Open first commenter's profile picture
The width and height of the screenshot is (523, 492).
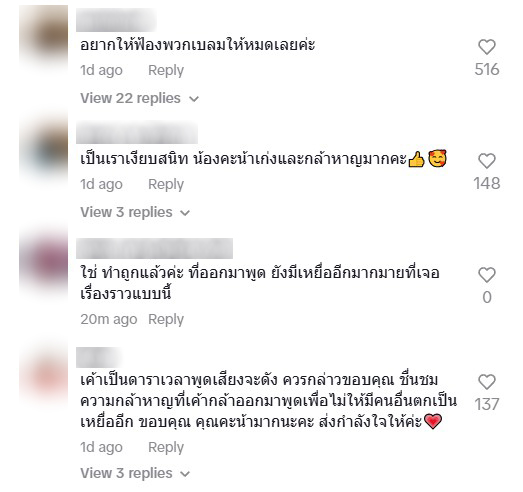click(x=44, y=34)
